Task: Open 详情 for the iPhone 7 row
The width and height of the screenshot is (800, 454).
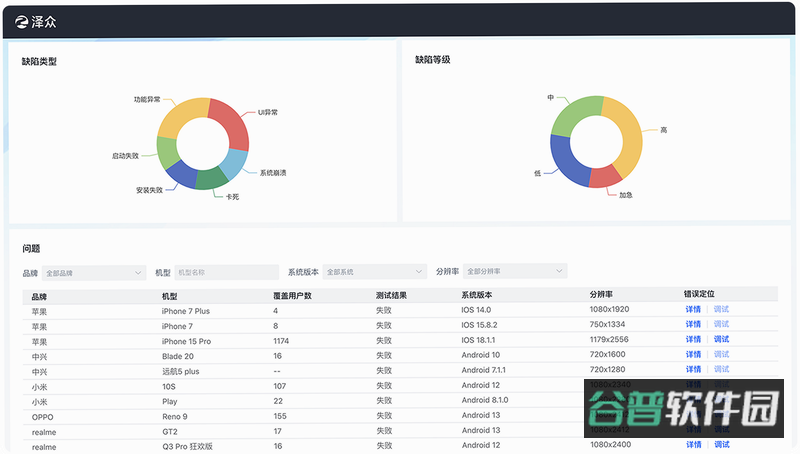Action: pos(693,324)
